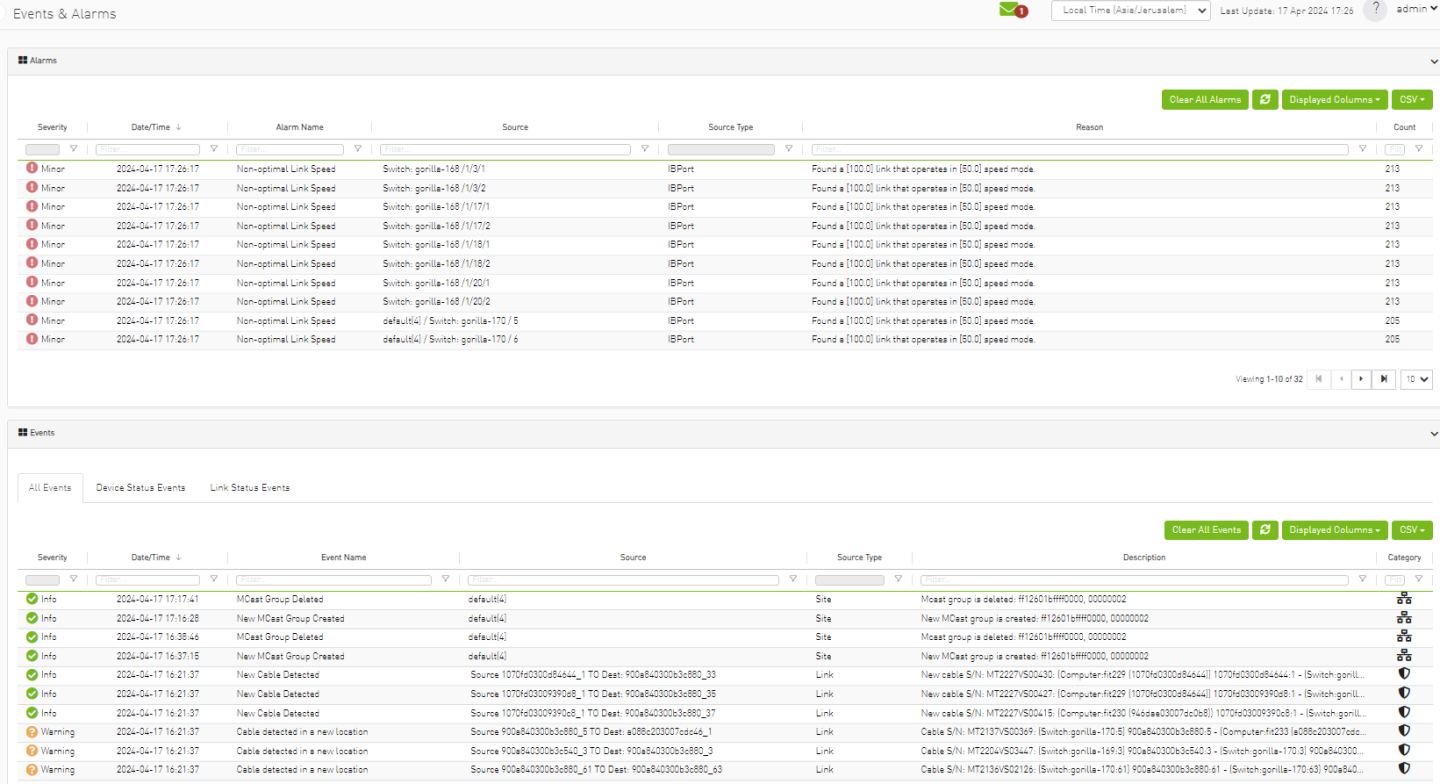Open Alarms Displayed Columns dropdown
The height and width of the screenshot is (784, 1440).
pos(1334,100)
